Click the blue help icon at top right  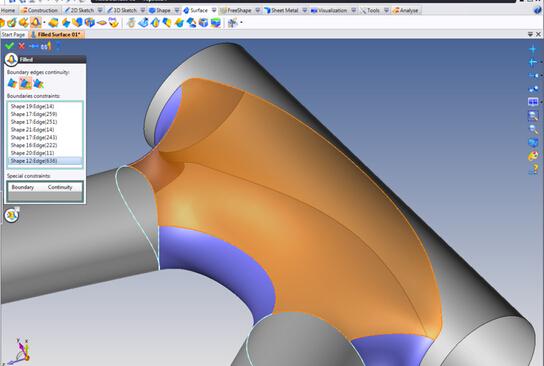tap(538, 10)
